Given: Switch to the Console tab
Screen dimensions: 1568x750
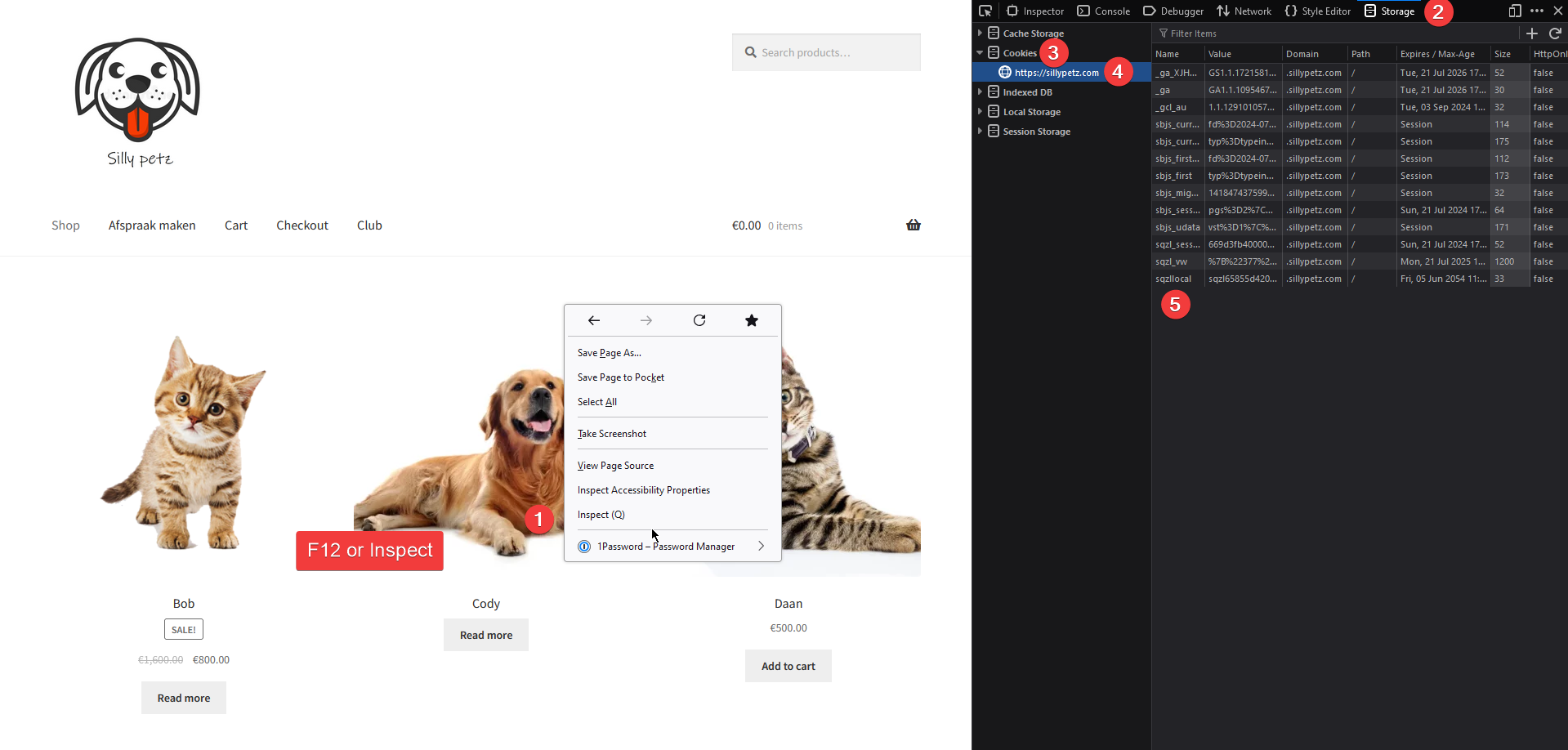Looking at the screenshot, I should [x=1104, y=11].
